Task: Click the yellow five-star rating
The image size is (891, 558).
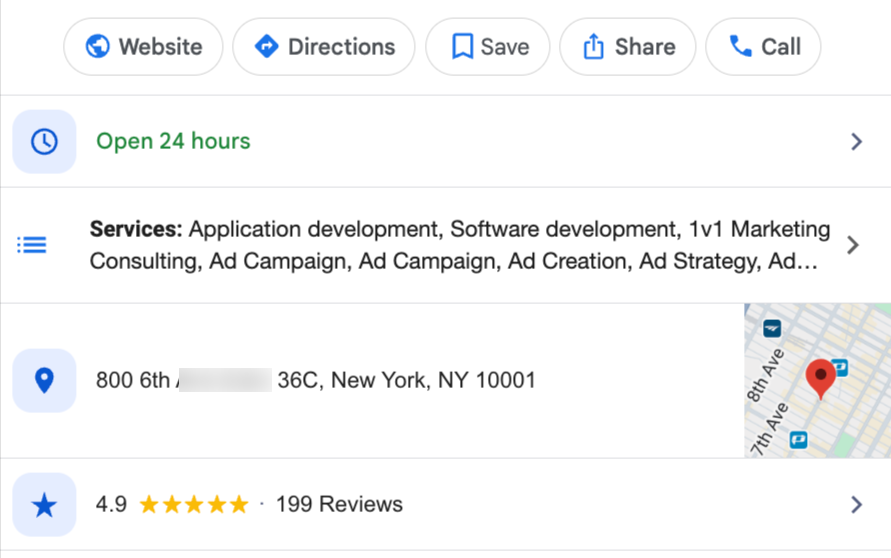Action: pyautogui.click(x=194, y=505)
